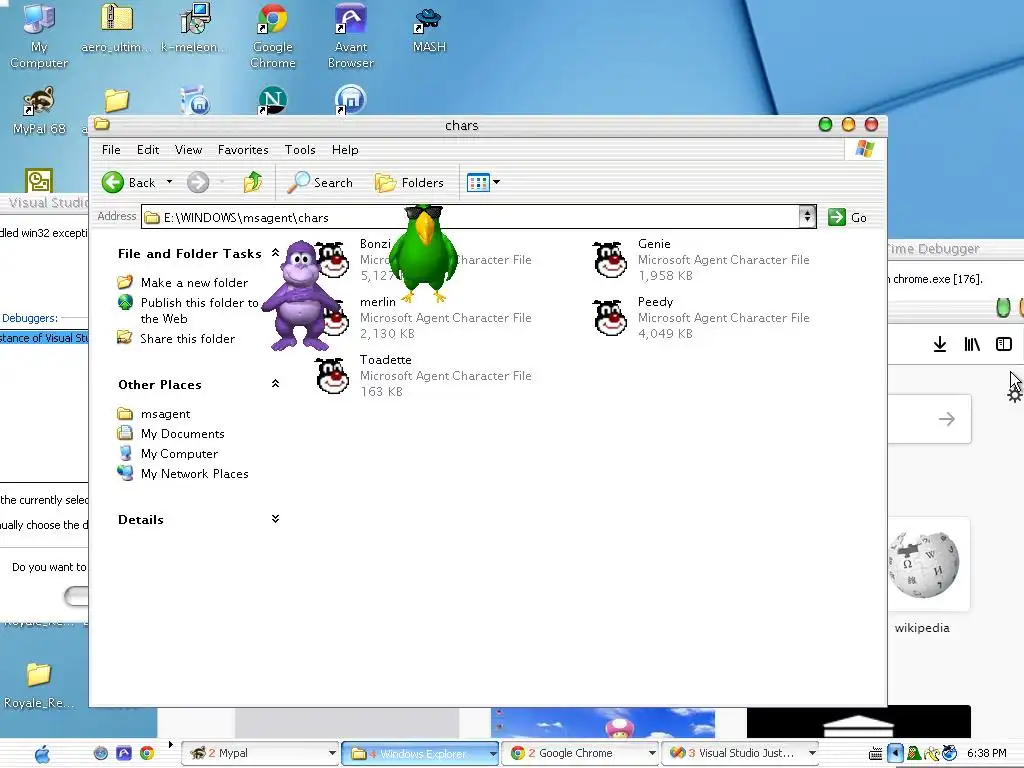Switch to Mypal taskbar group

(259, 753)
